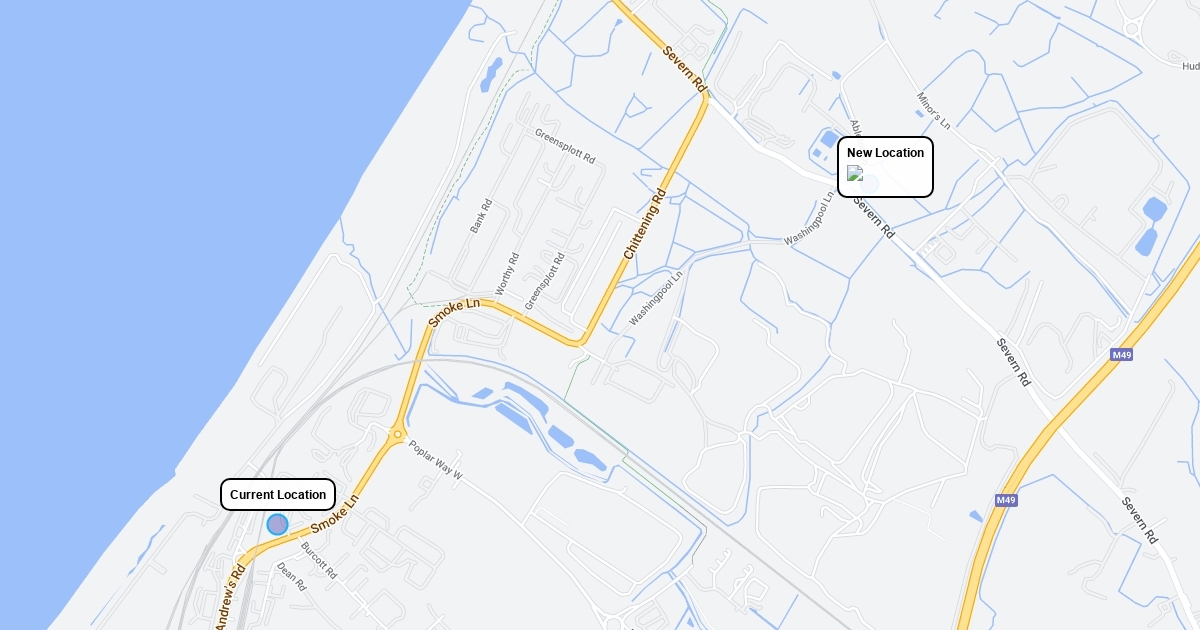Click the Dean Rd label
Viewport: 1200px width, 630px height.
click(x=291, y=576)
